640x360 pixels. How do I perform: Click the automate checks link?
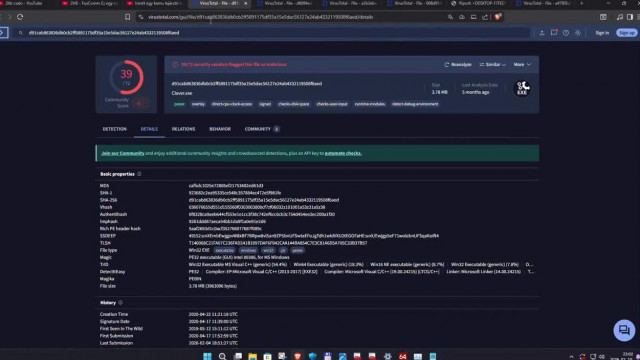pyautogui.click(x=343, y=153)
